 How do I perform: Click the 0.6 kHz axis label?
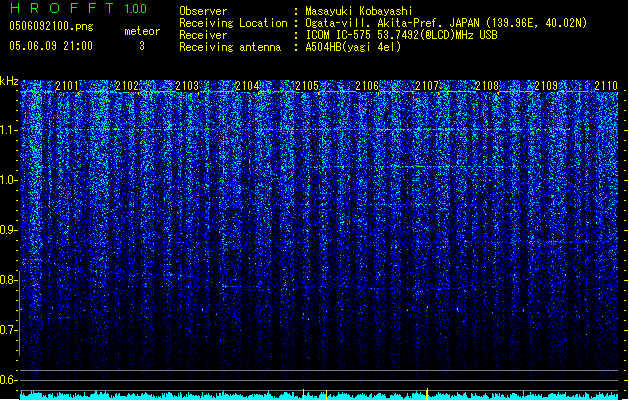pos(8,380)
